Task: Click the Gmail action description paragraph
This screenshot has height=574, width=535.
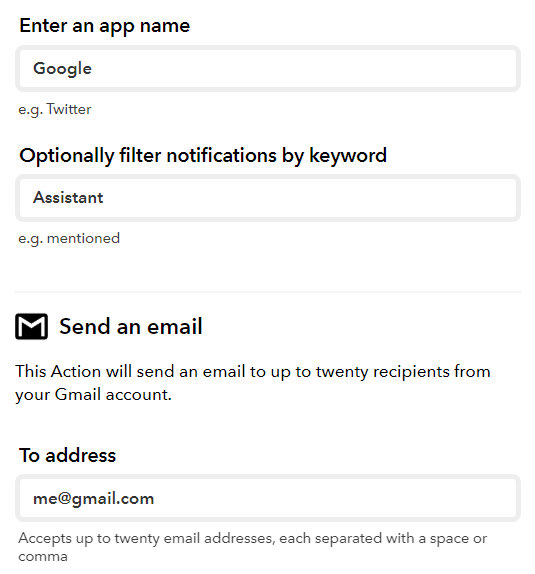Action: point(253,383)
